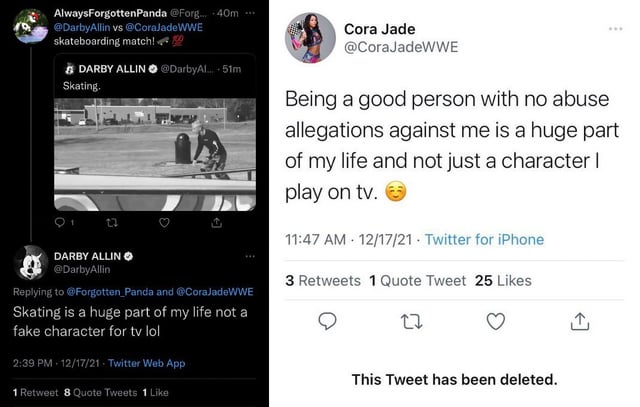Retweet AlwaysForgottenPanda's skateboarding match tweet
640x407 pixels.
point(111,223)
